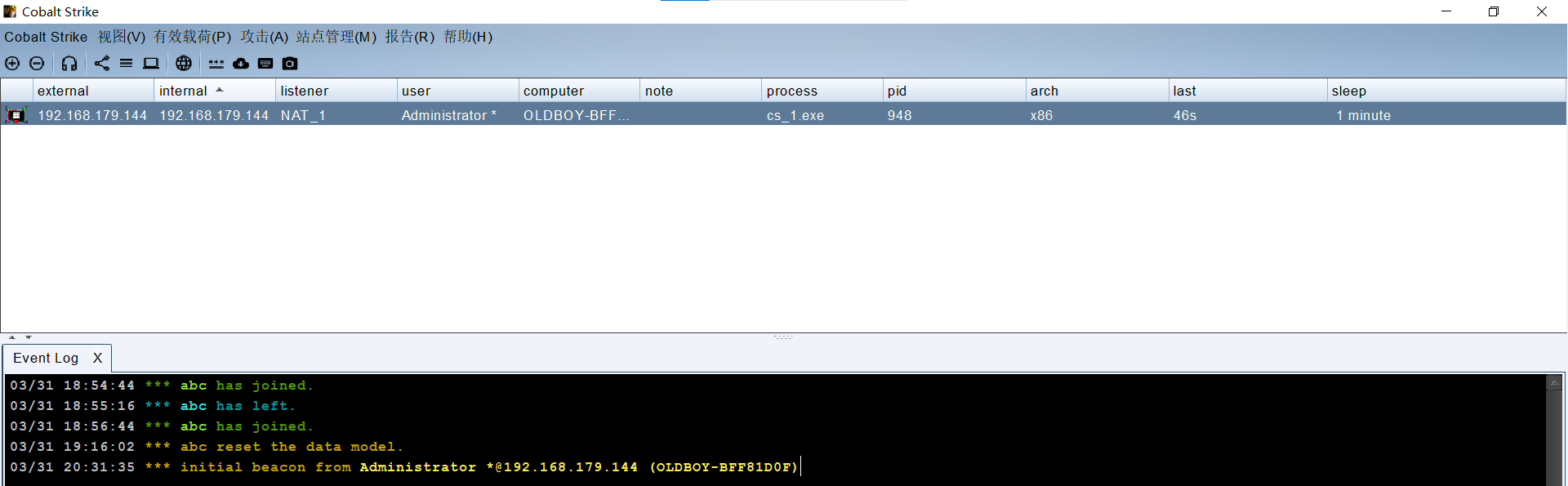1568x486 pixels.
Task: Open the web log globe icon
Action: [184, 63]
